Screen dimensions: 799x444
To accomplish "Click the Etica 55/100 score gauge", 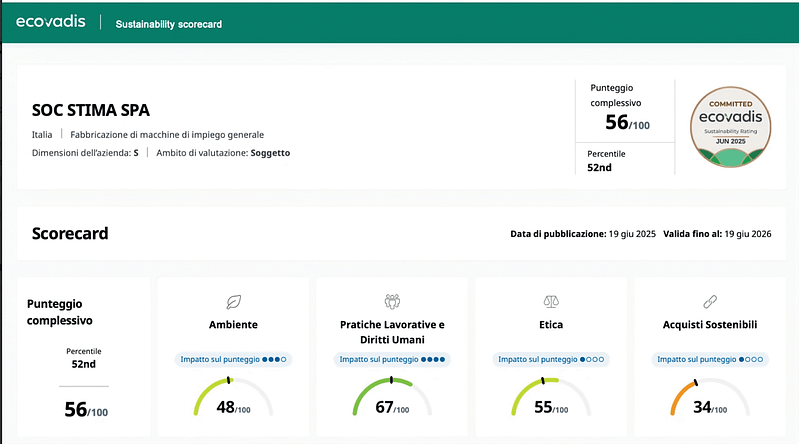I will [x=549, y=402].
